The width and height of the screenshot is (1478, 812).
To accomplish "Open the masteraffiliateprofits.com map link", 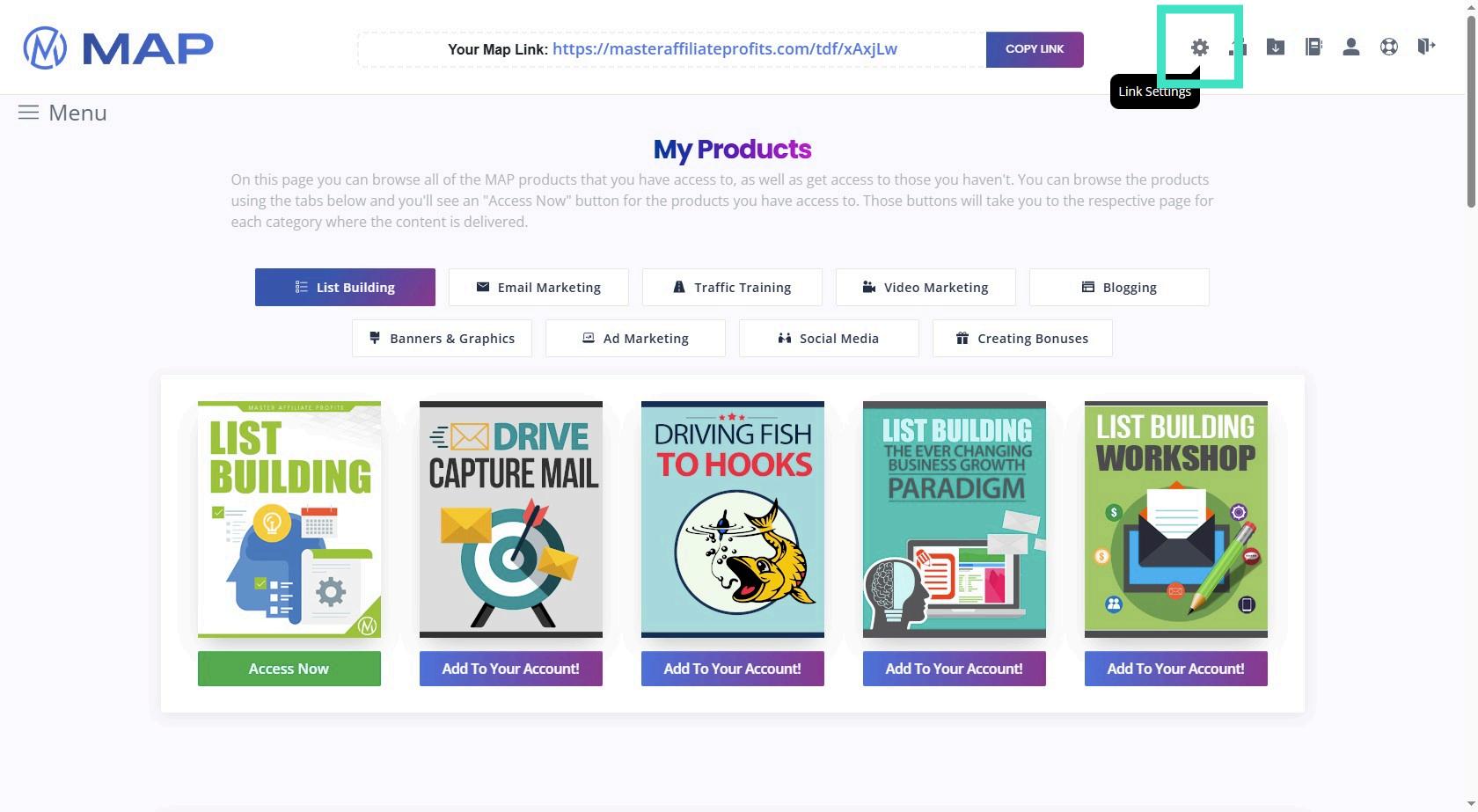I will click(725, 48).
